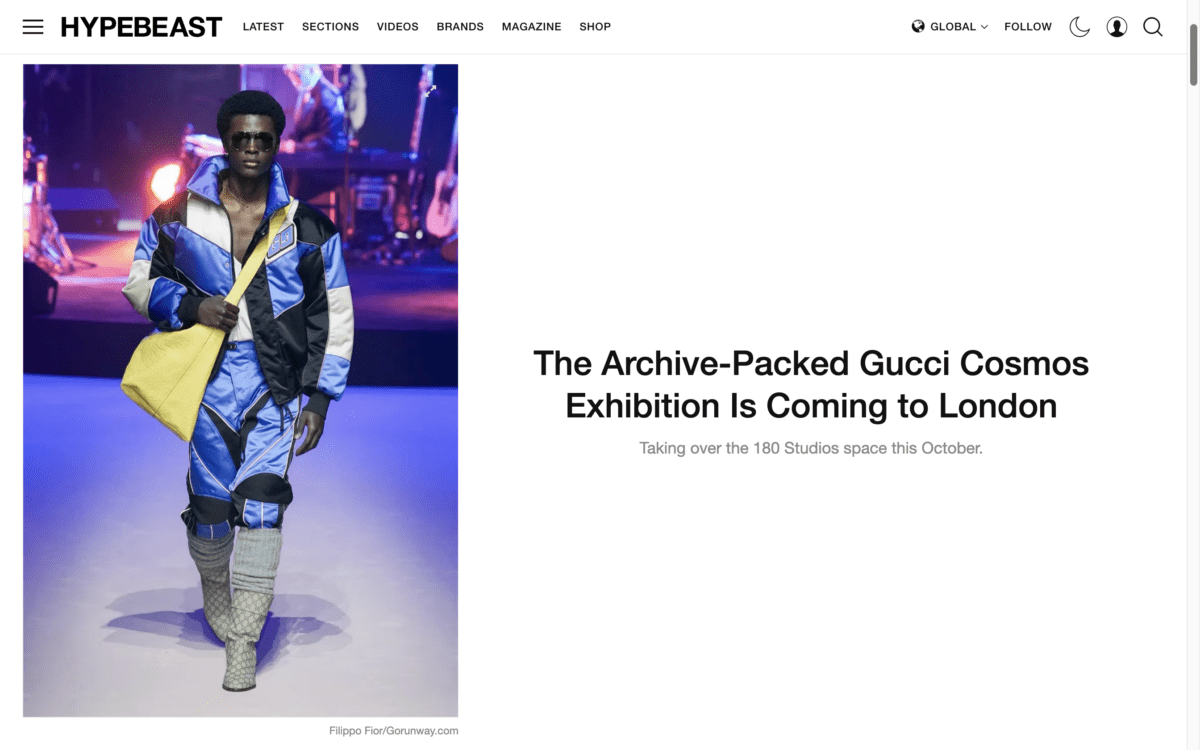Toggle dark mode moon icon

[1079, 27]
